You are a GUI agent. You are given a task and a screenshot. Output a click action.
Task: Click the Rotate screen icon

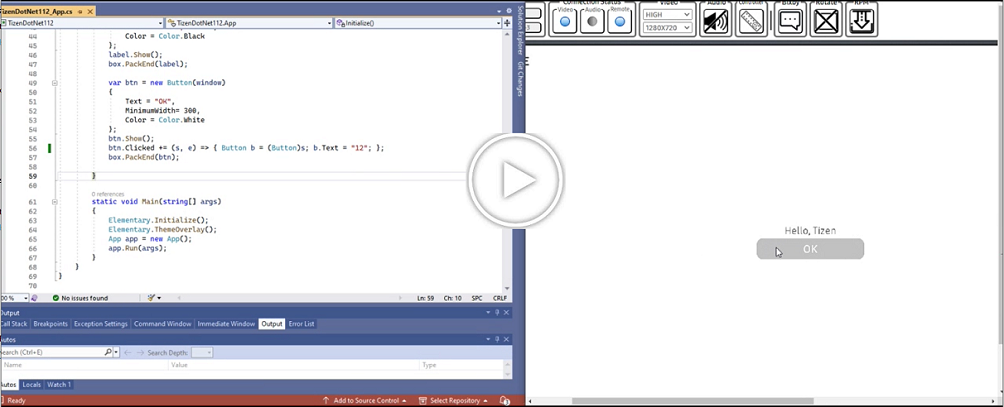point(826,21)
